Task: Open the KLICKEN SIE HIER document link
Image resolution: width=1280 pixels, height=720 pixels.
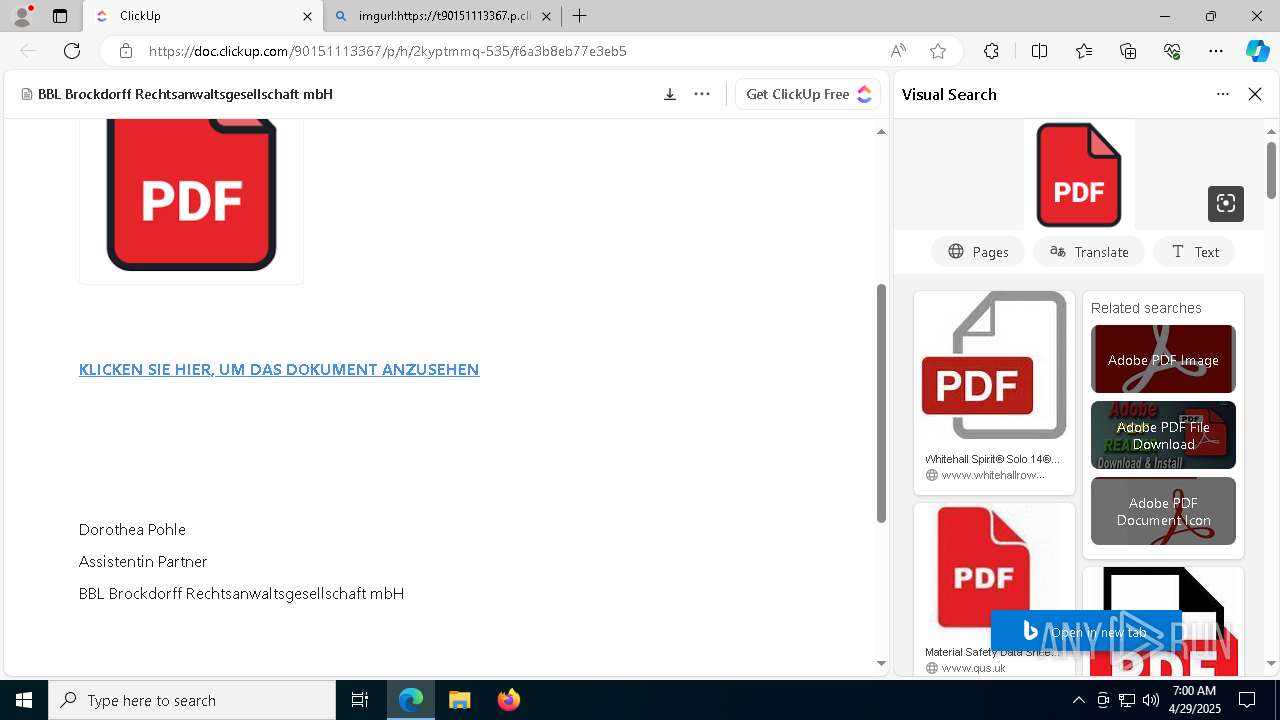Action: [279, 369]
